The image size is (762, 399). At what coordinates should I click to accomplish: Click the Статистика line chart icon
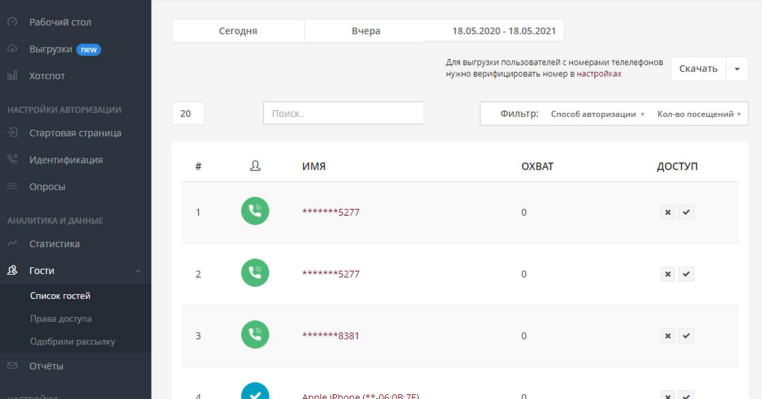click(x=12, y=243)
